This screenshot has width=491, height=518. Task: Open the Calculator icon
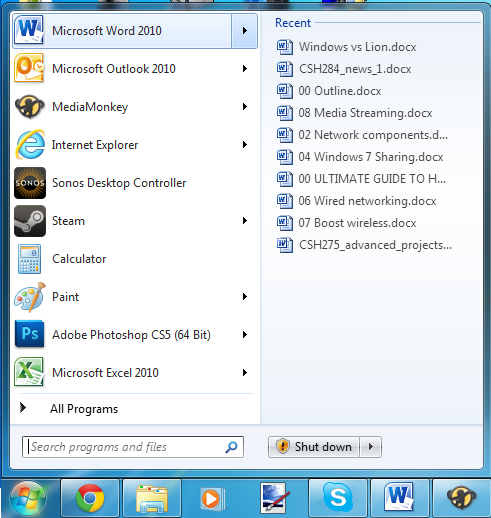pos(29,259)
